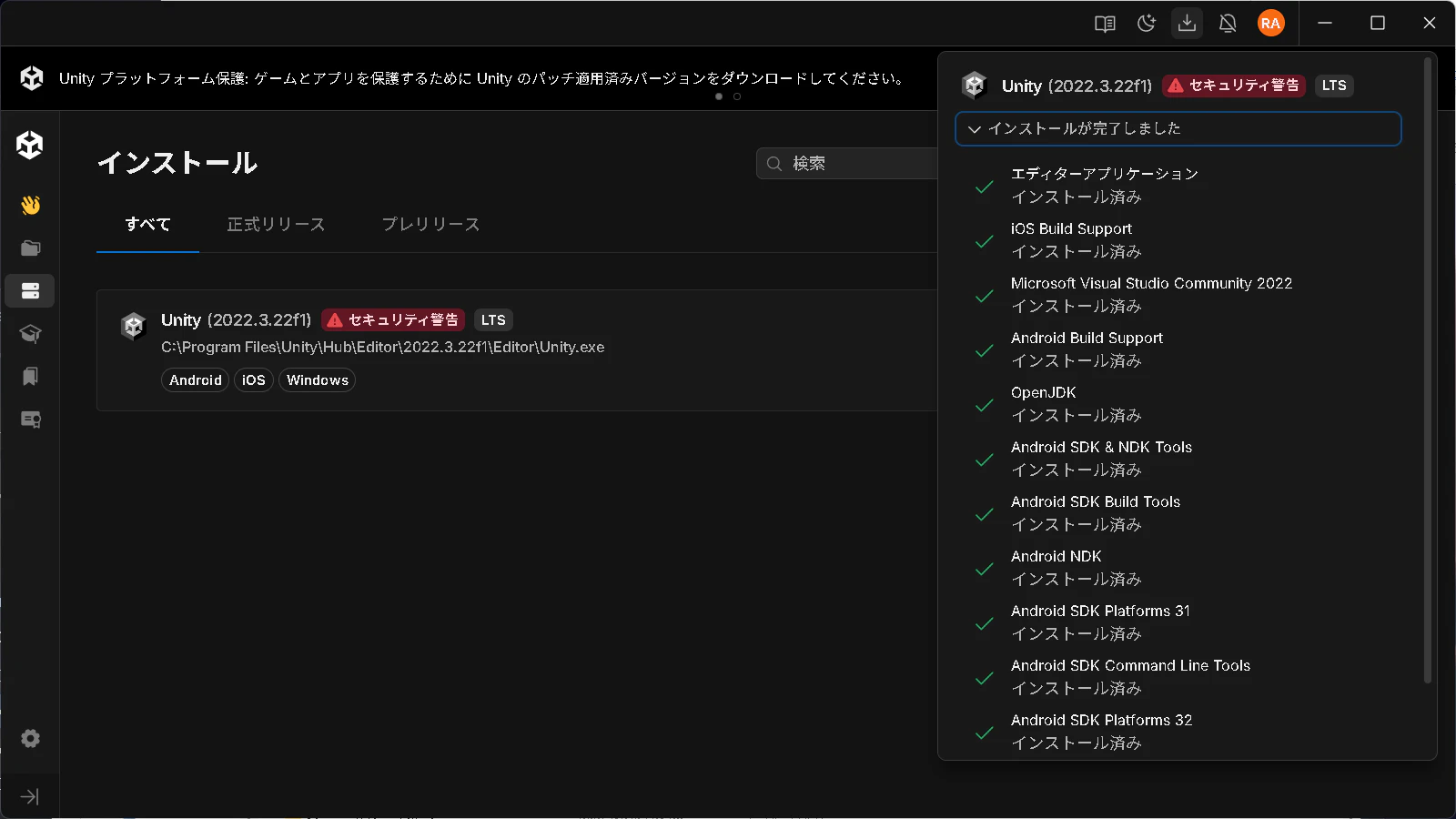Toggle the notifications bell icon
The height and width of the screenshot is (819, 1456).
[1228, 24]
